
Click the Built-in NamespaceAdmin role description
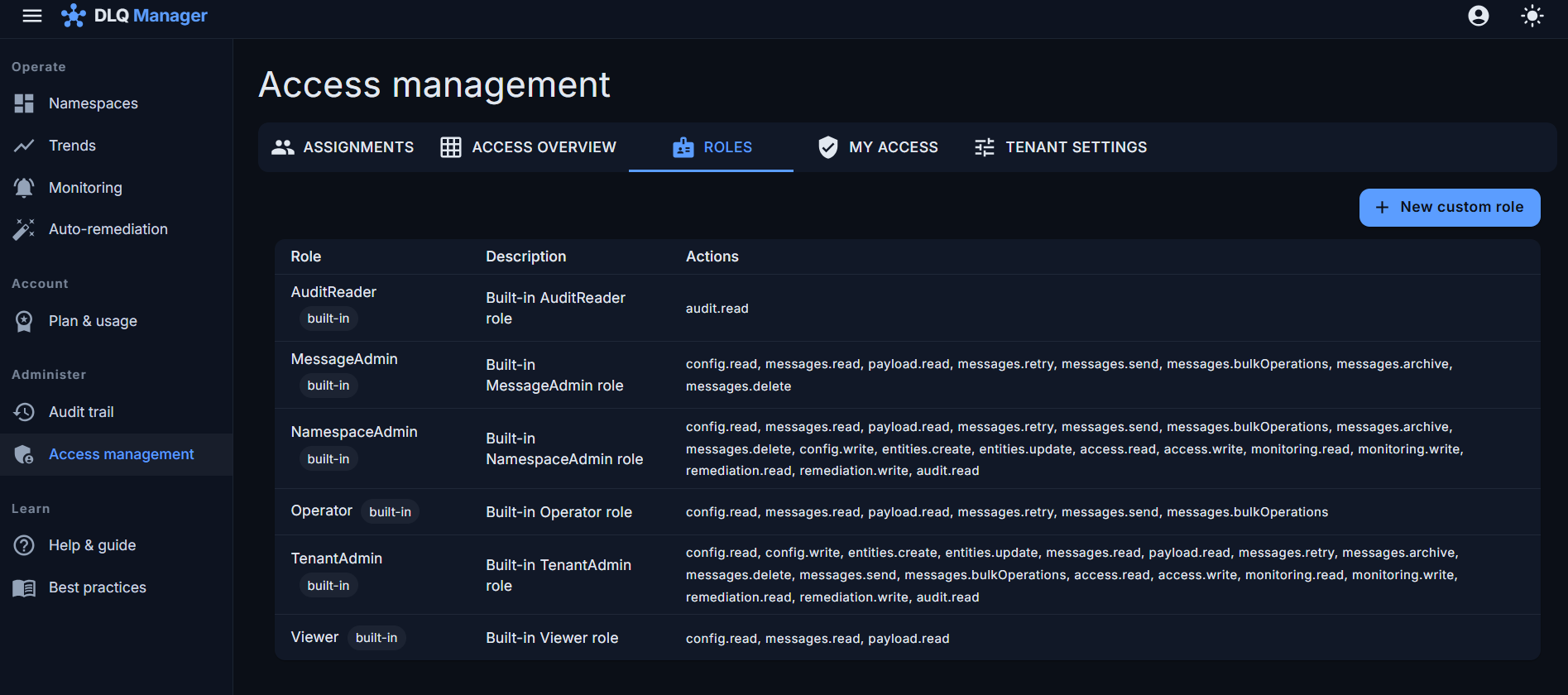click(564, 448)
